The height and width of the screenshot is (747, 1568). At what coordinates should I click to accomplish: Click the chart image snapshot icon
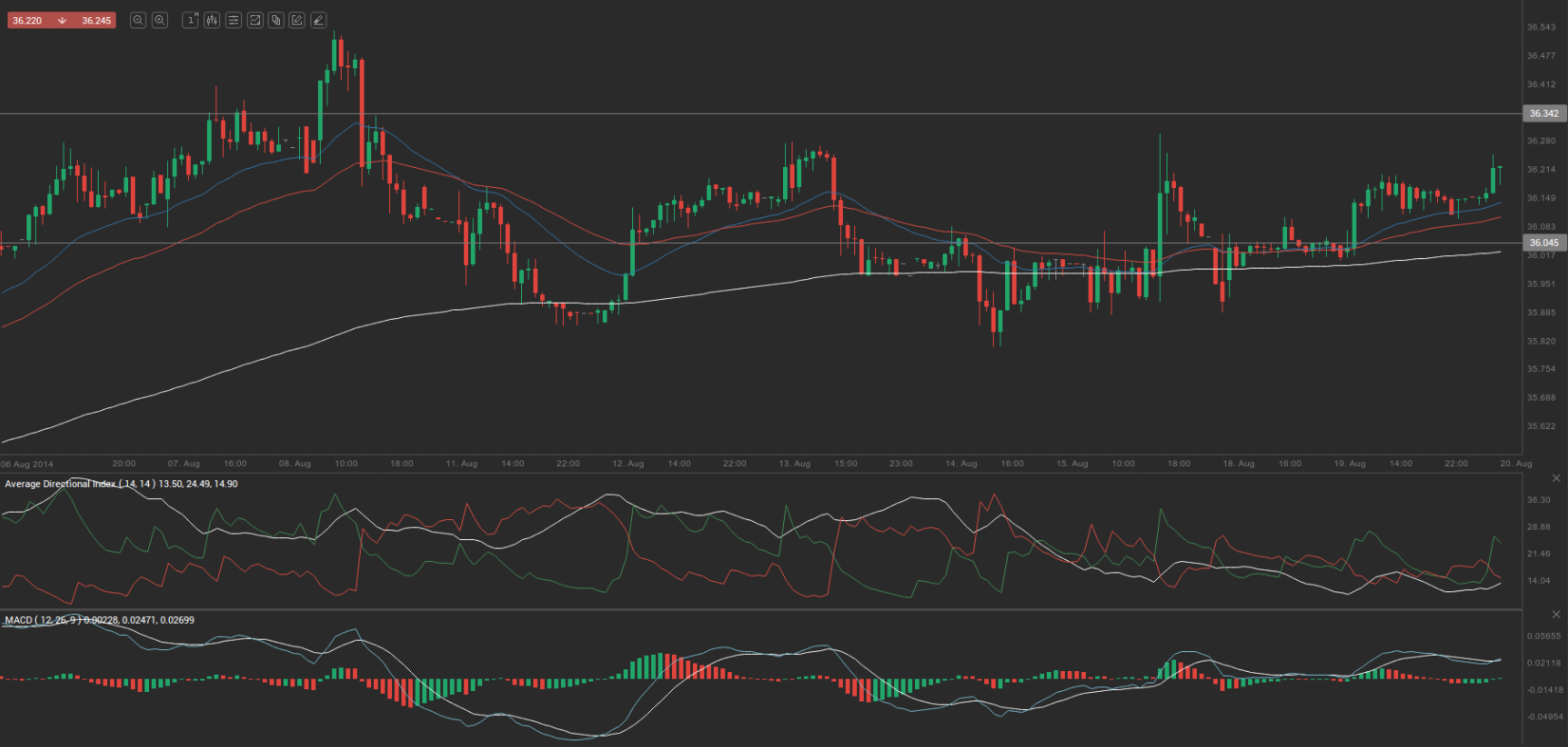click(254, 20)
